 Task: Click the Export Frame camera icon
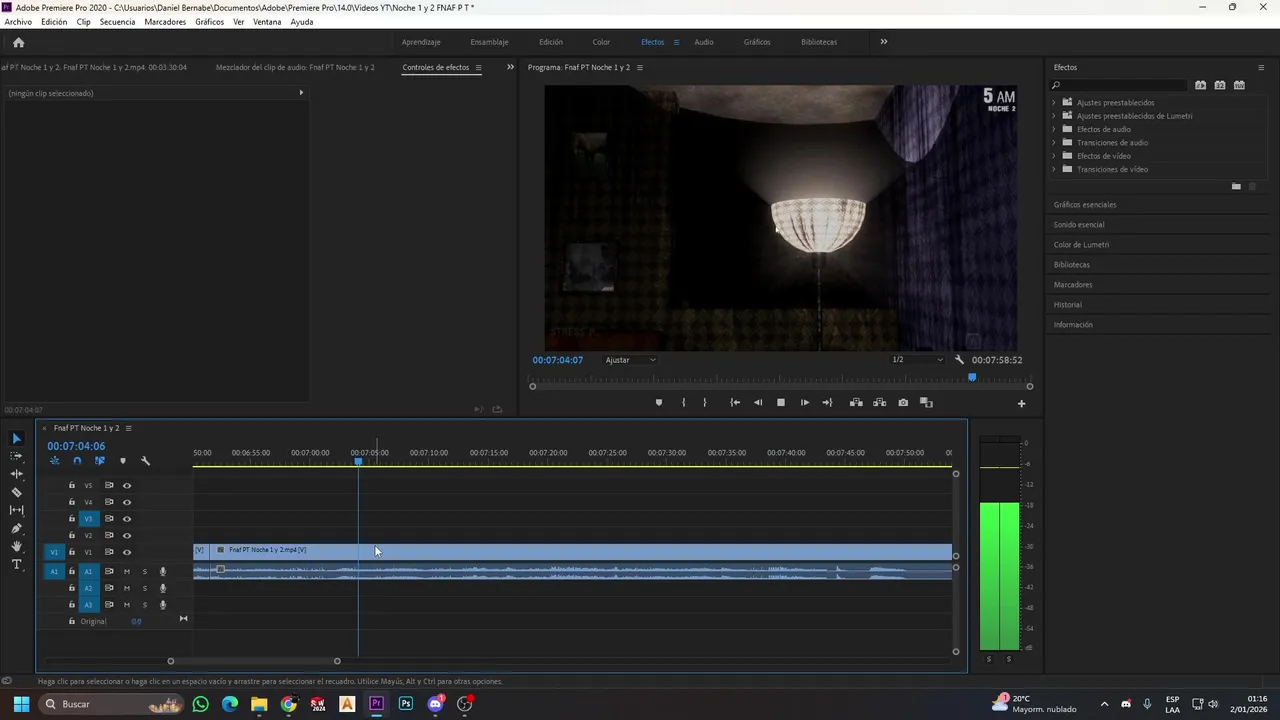pyautogui.click(x=903, y=403)
